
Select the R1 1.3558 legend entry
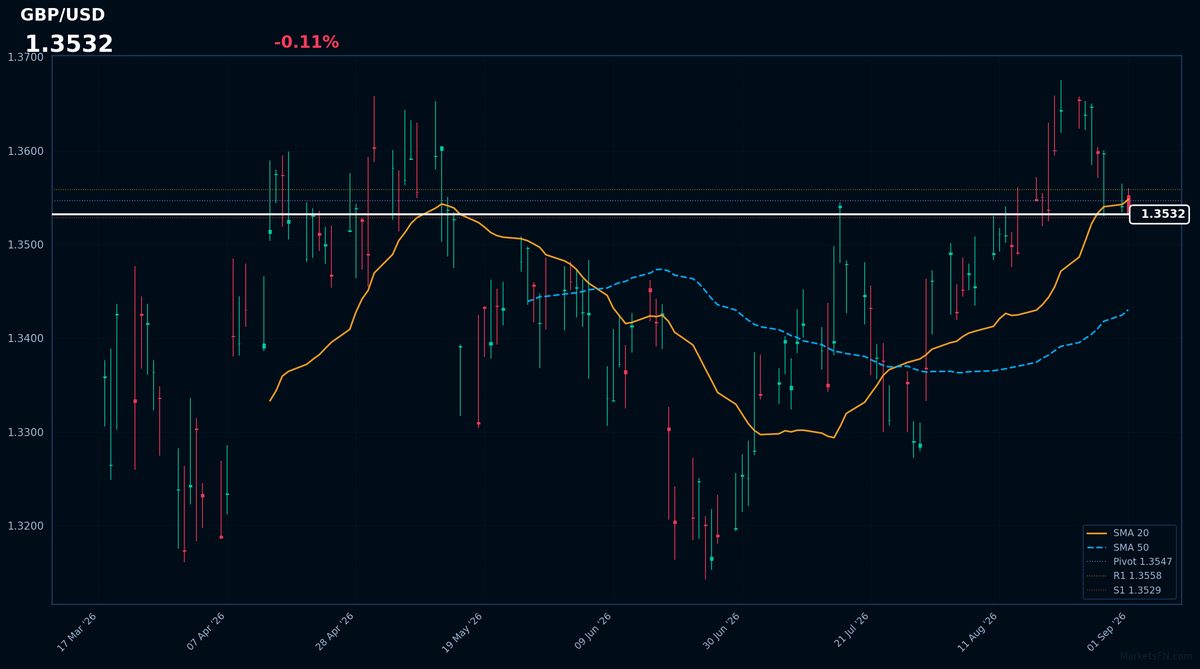point(1128,576)
